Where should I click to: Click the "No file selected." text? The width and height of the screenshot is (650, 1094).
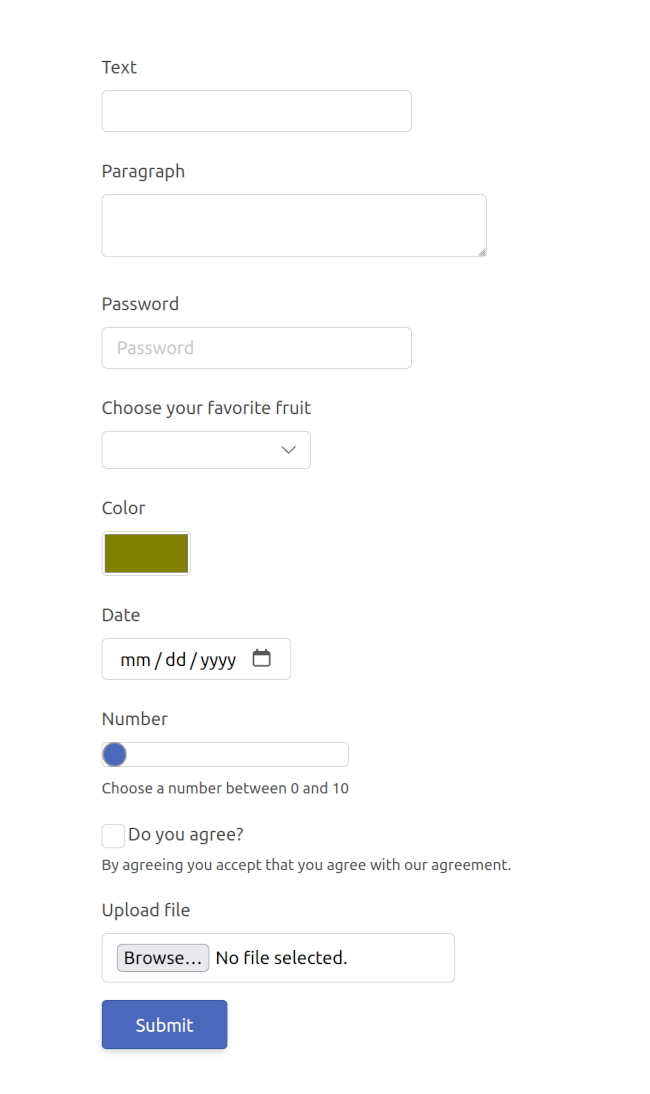click(x=281, y=958)
